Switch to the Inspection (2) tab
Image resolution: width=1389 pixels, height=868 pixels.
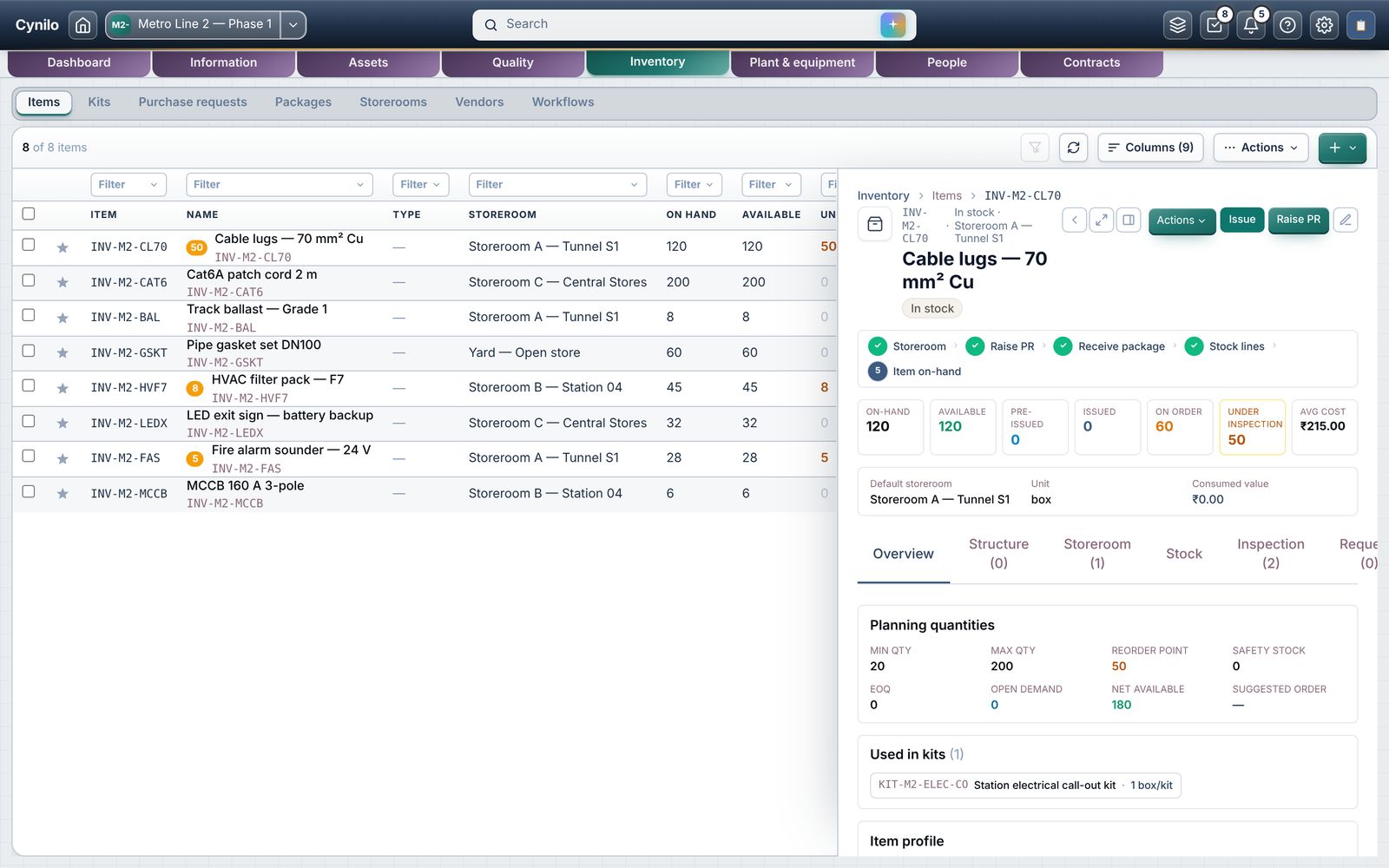[x=1270, y=553]
